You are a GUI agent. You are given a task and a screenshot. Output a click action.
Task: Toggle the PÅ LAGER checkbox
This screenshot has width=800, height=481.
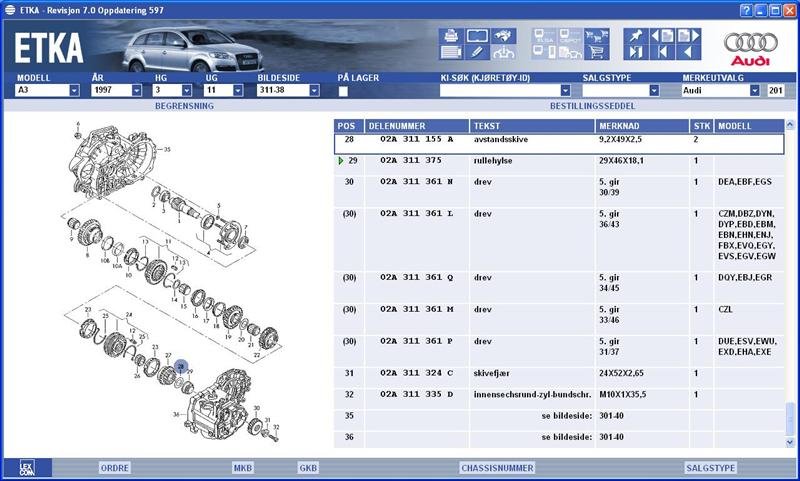click(343, 91)
